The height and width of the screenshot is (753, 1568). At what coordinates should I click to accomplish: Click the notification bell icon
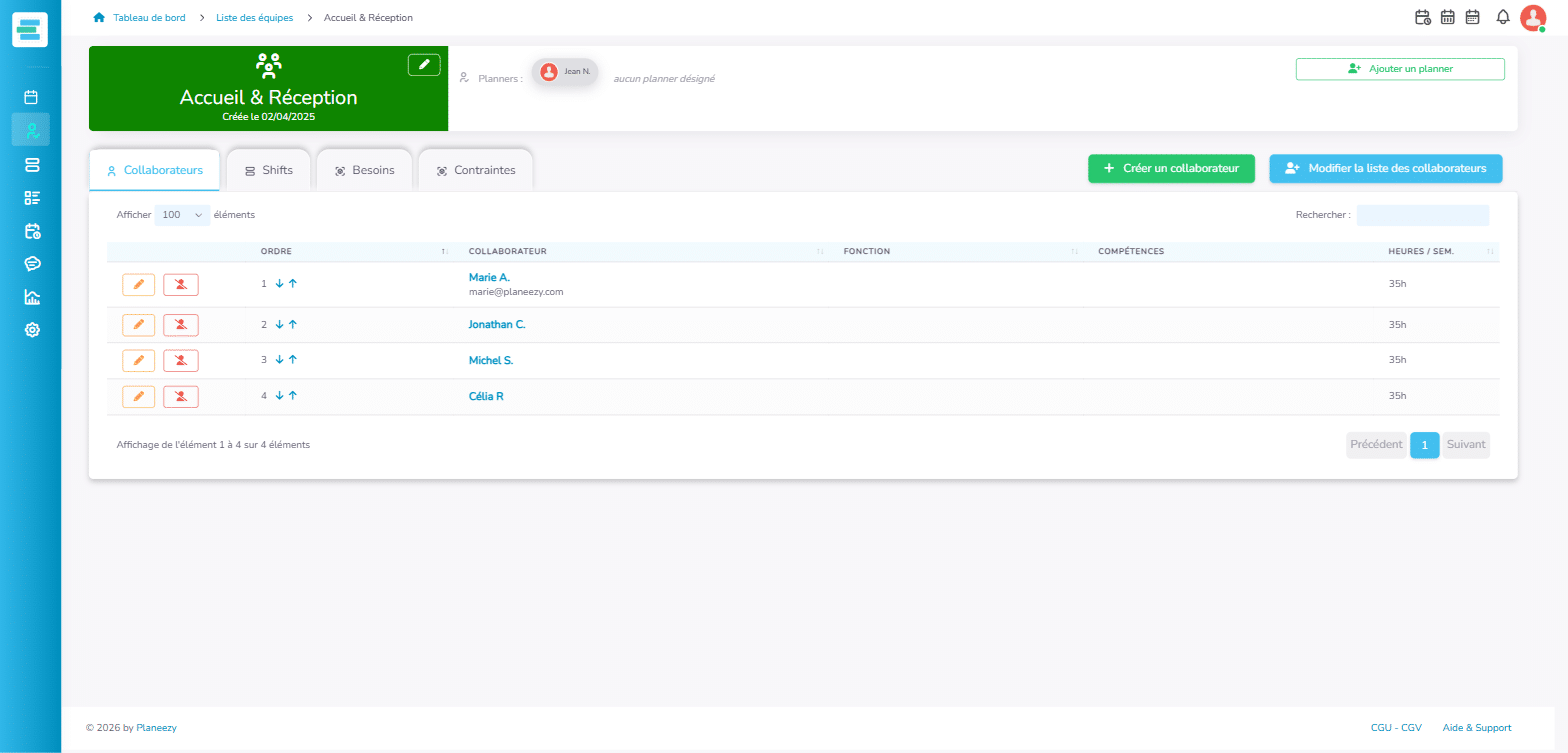(x=1502, y=17)
